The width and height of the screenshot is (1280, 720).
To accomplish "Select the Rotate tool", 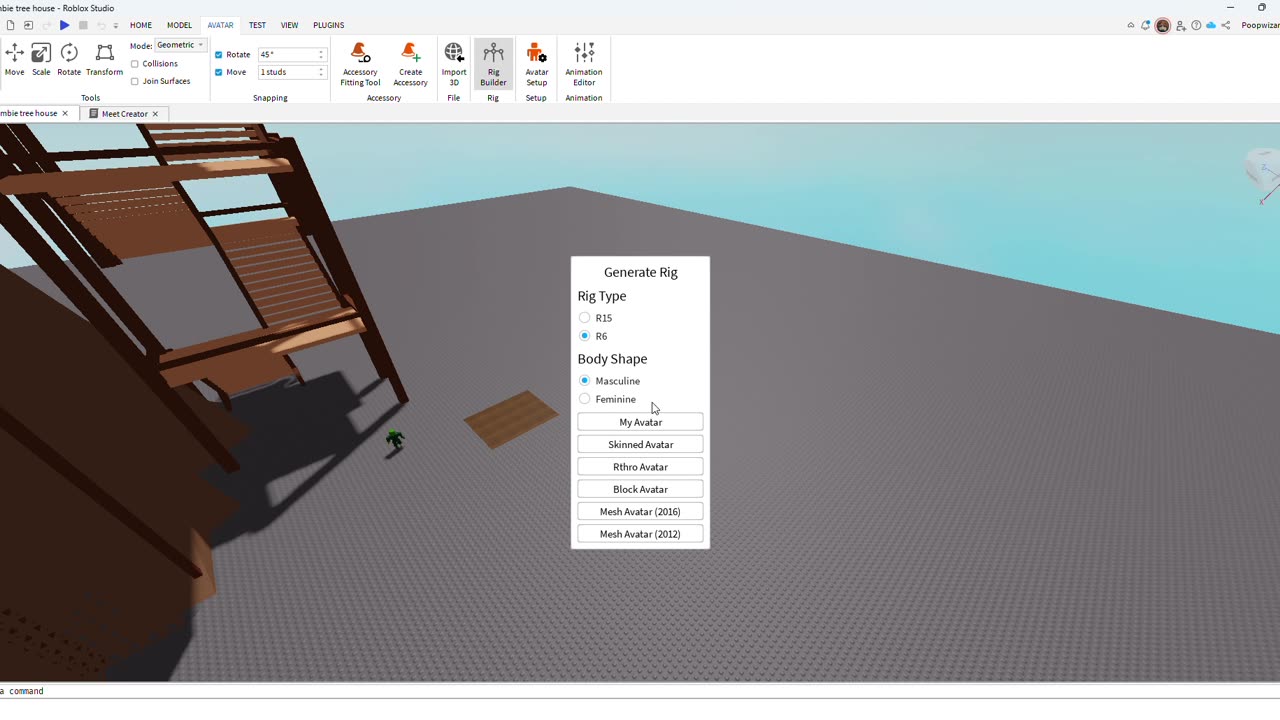I will click(x=69, y=60).
